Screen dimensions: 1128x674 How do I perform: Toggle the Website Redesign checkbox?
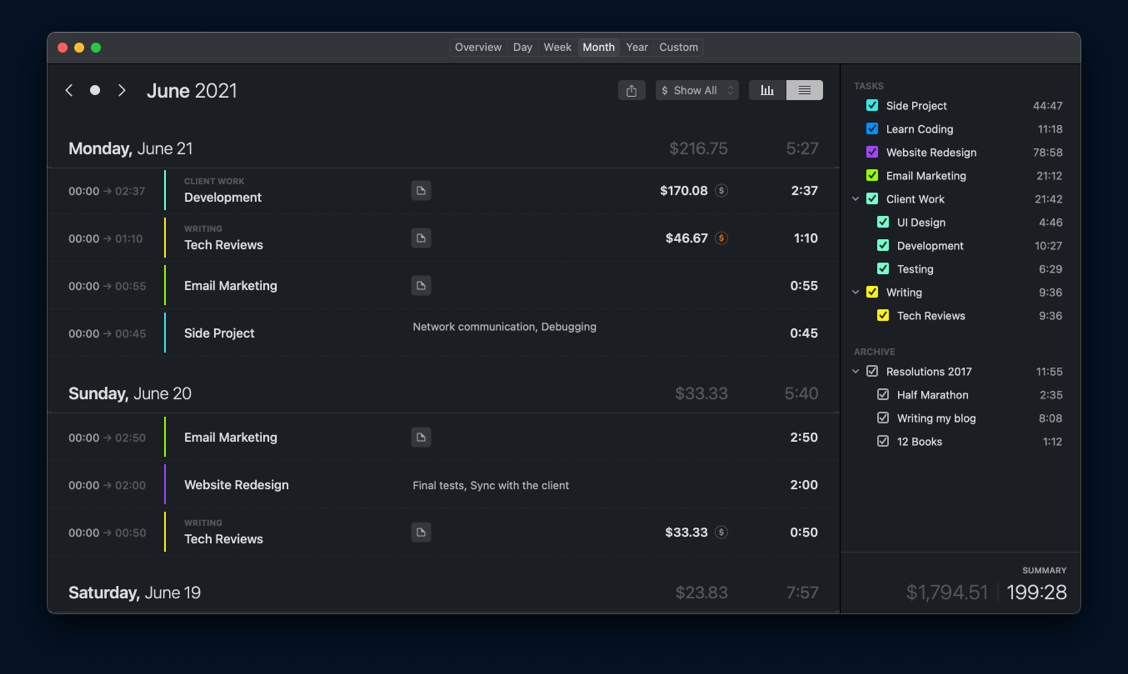coord(872,152)
